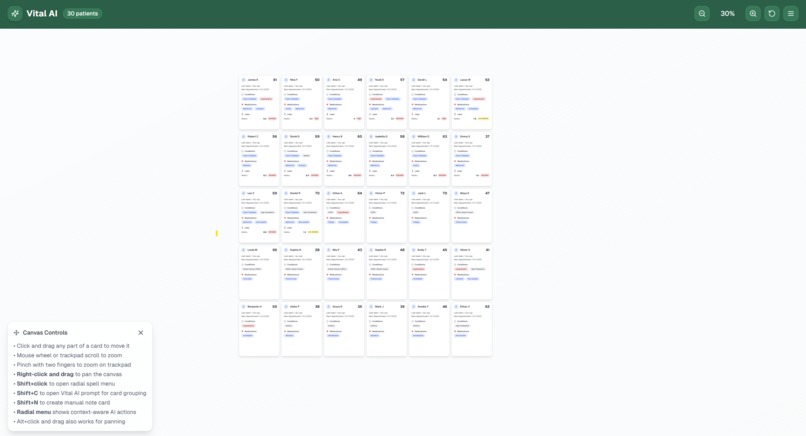This screenshot has width=806, height=436.
Task: Select the Robert patient card aged 56
Action: 259,157
